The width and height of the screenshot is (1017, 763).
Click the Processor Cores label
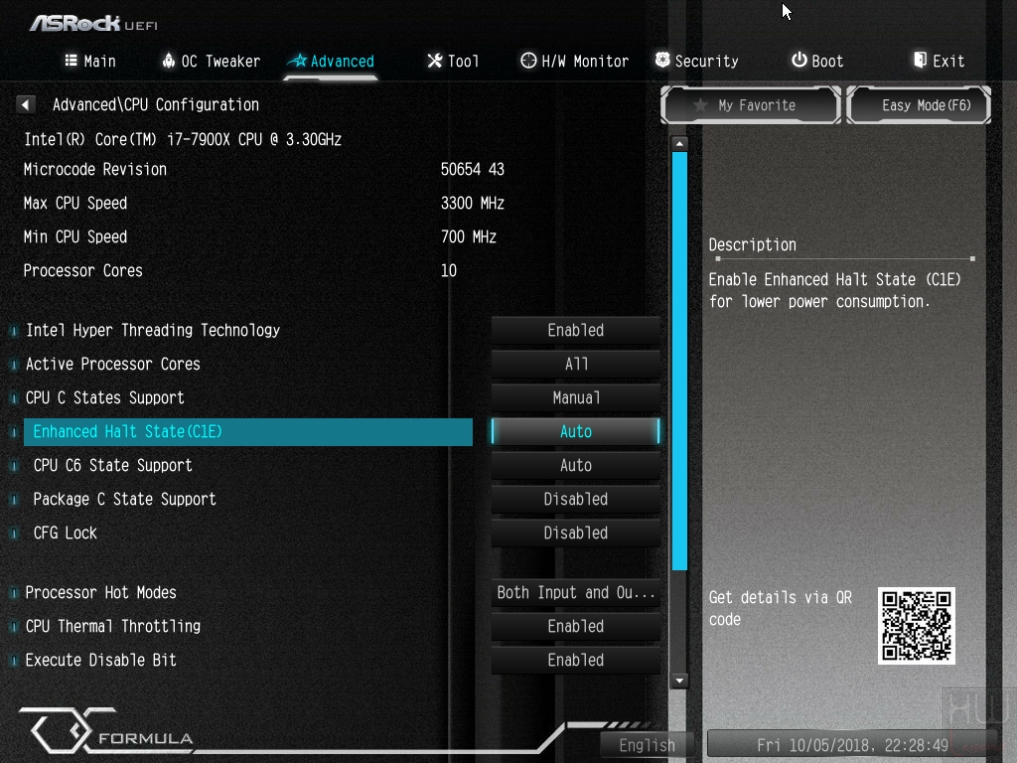pos(83,271)
